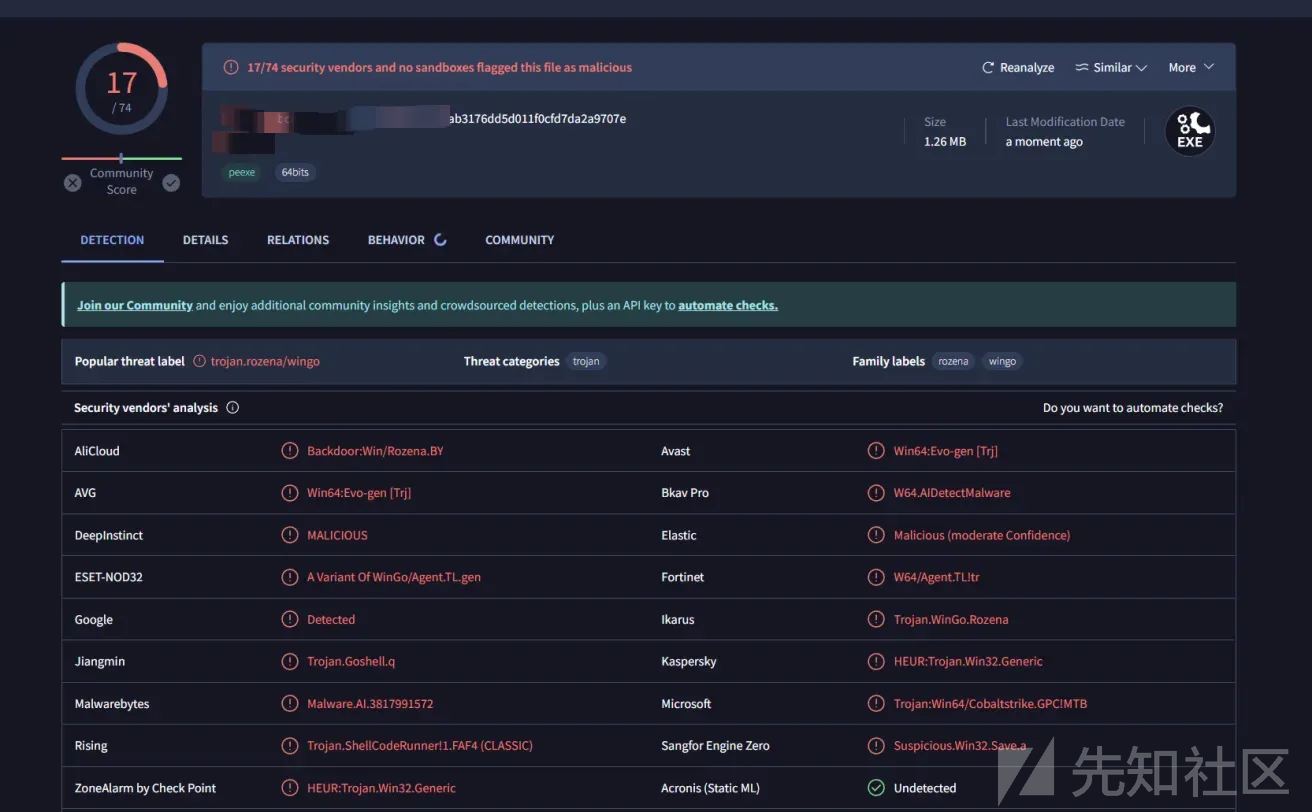Click the Kaspersky detection warning icon

click(876, 661)
